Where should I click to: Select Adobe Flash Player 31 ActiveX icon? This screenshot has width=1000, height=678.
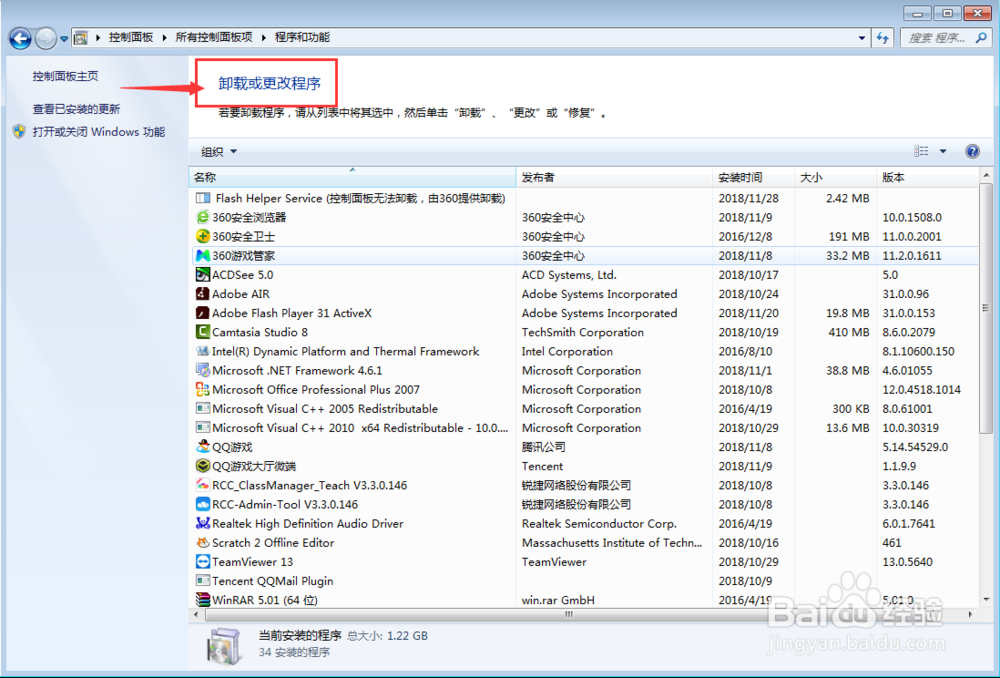203,313
